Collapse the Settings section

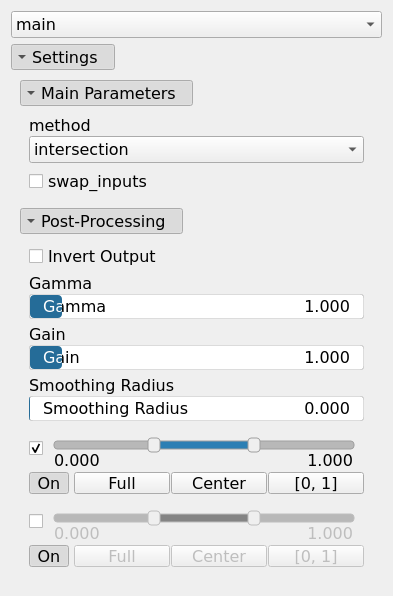coord(63,57)
